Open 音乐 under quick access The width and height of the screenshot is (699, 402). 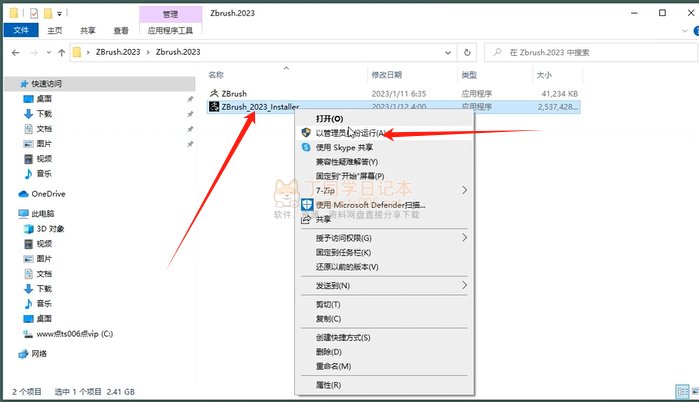(44, 173)
